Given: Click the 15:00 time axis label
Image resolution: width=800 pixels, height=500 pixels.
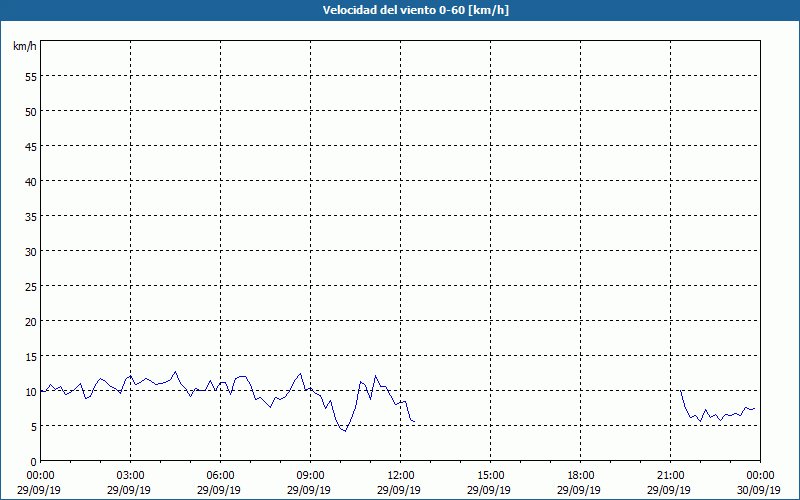Looking at the screenshot, I should pos(490,476).
